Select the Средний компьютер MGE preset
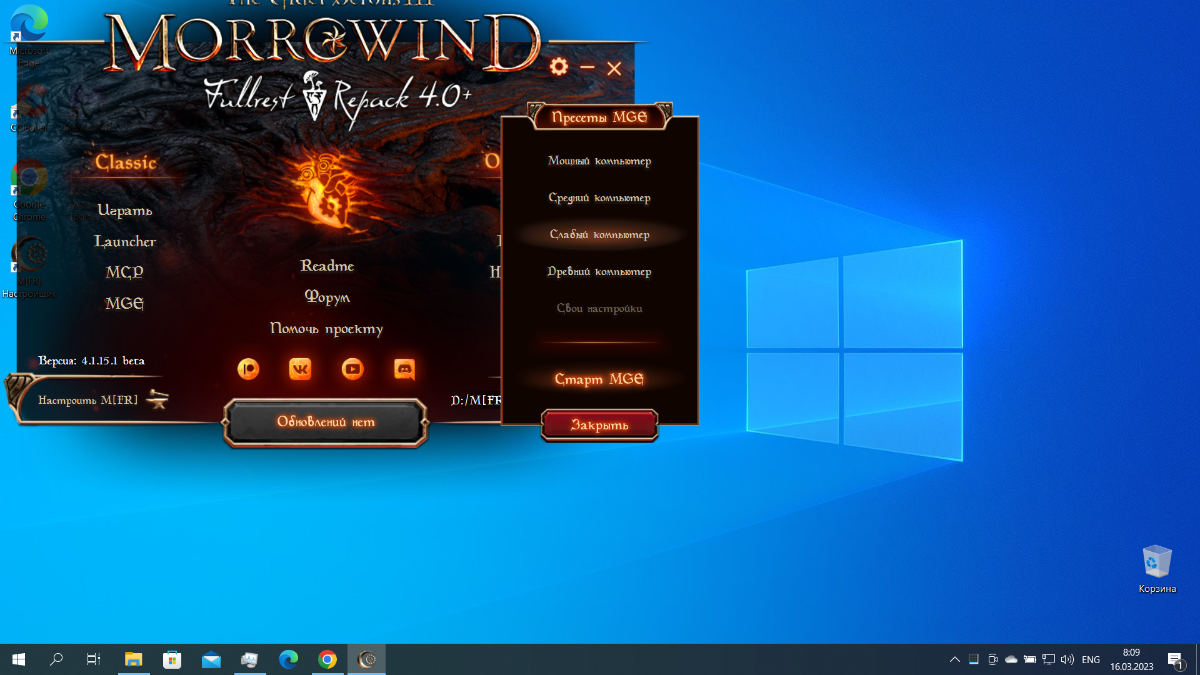Image resolution: width=1200 pixels, height=675 pixels. coord(600,198)
